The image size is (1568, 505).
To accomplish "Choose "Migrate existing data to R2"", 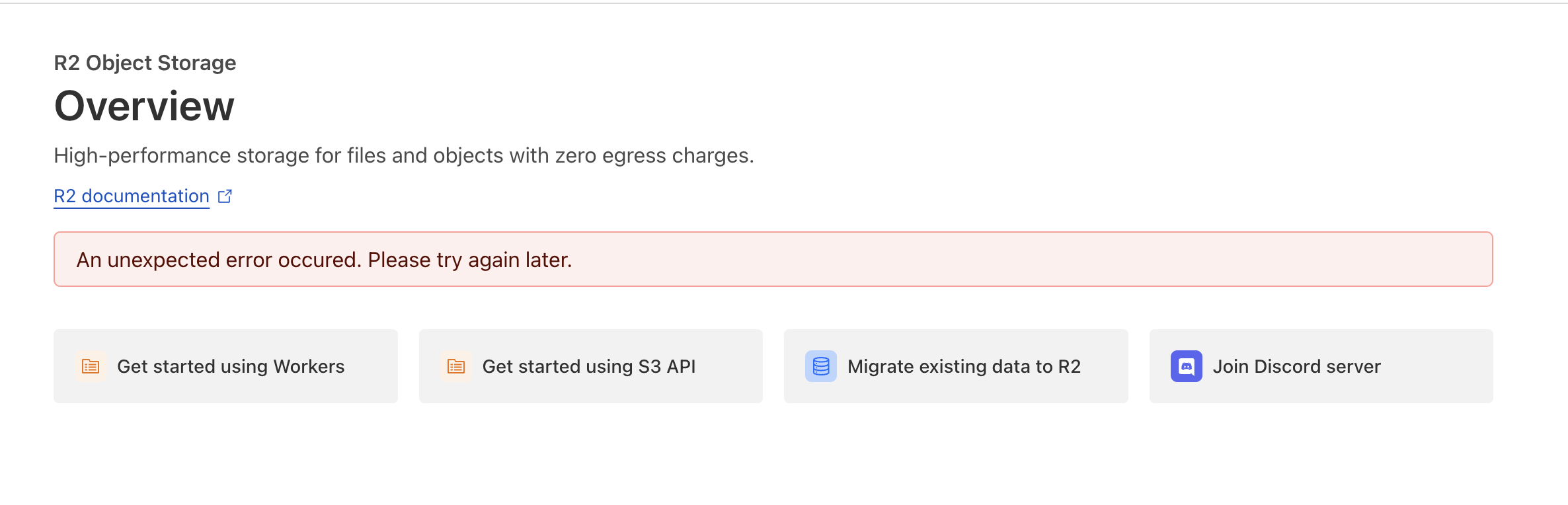I will pyautogui.click(x=964, y=366).
